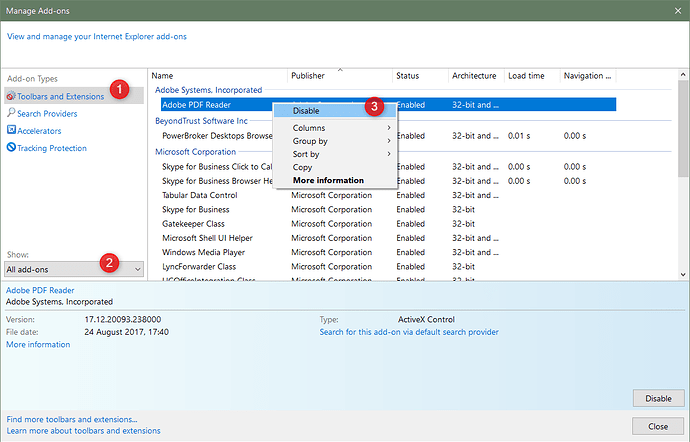This screenshot has width=690, height=442.
Task: Click Search for this add-on link
Action: point(408,332)
